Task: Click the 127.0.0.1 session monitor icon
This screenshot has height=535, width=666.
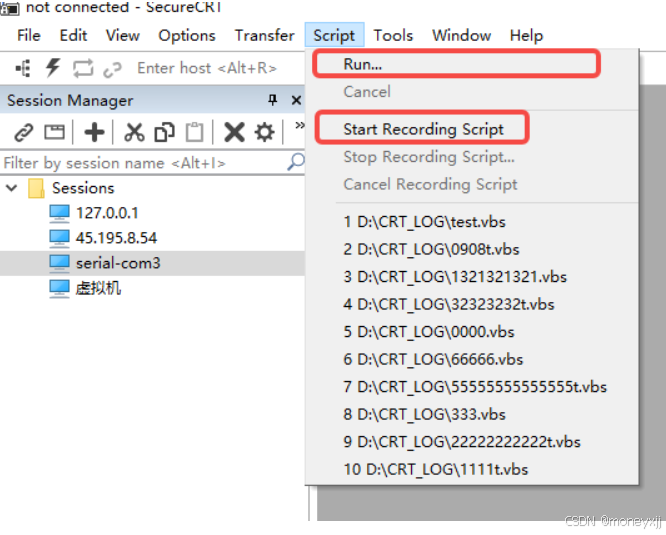Action: 59,213
